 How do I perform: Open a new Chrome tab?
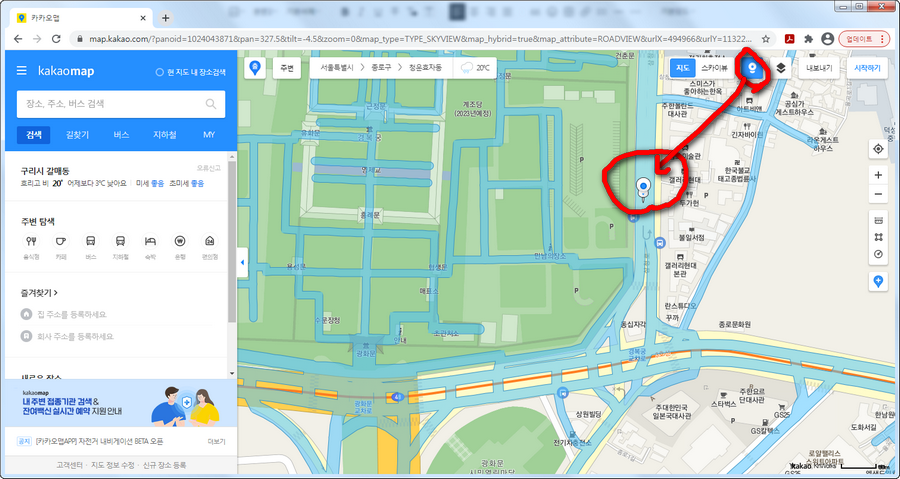[165, 18]
